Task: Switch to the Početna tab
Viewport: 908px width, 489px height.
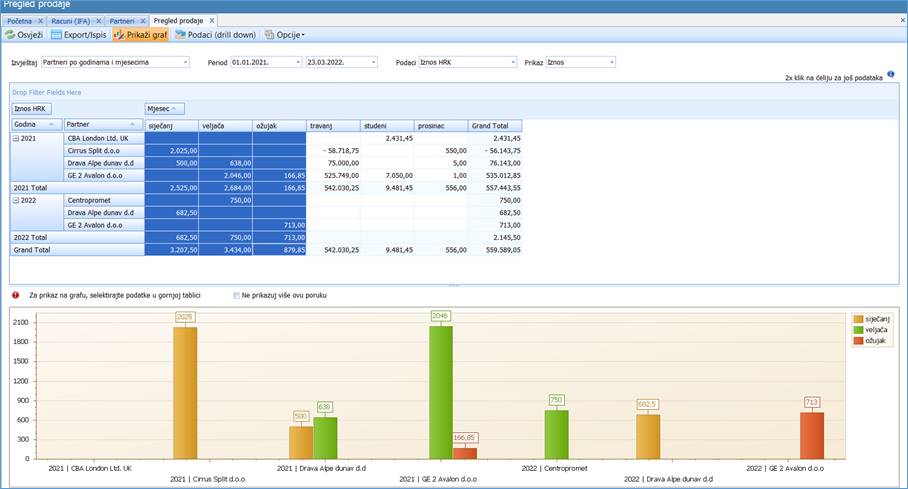Action: coord(20,21)
